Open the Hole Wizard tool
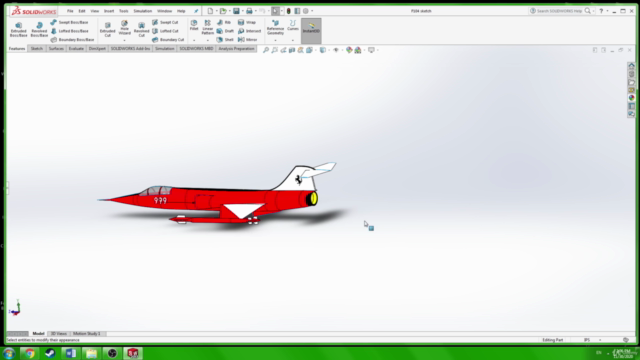The image size is (640, 360). [x=124, y=28]
